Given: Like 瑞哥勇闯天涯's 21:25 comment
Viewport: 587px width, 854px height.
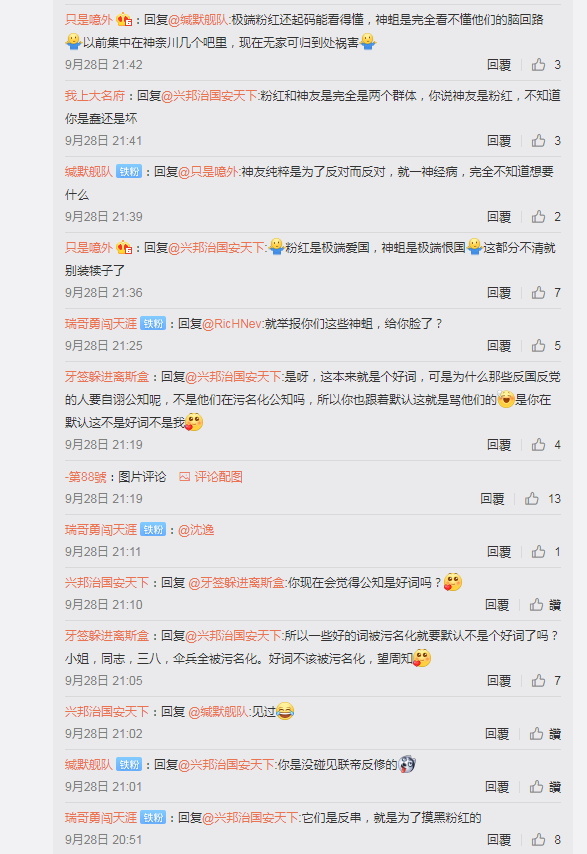Looking at the screenshot, I should [x=539, y=345].
